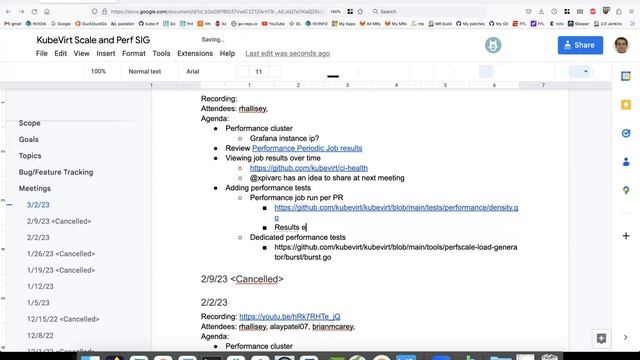Open the Help menu
The height and width of the screenshot is (360, 640).
click(x=227, y=53)
